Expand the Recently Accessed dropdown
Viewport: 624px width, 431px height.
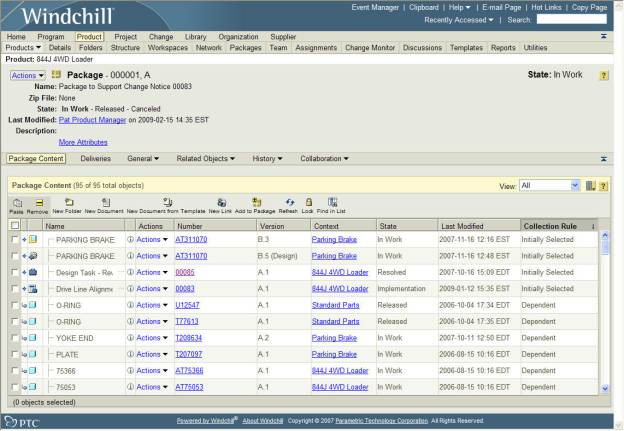point(458,20)
